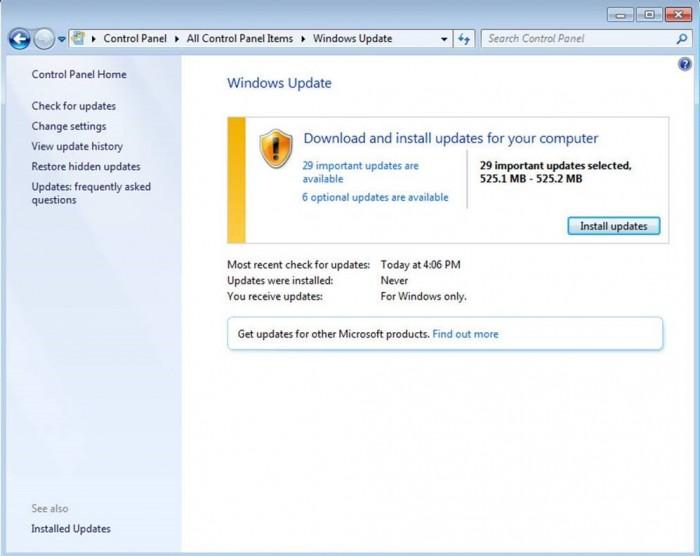Select All Control Panel Items breadcrumb
Viewport: 700px width, 556px height.
tap(240, 38)
